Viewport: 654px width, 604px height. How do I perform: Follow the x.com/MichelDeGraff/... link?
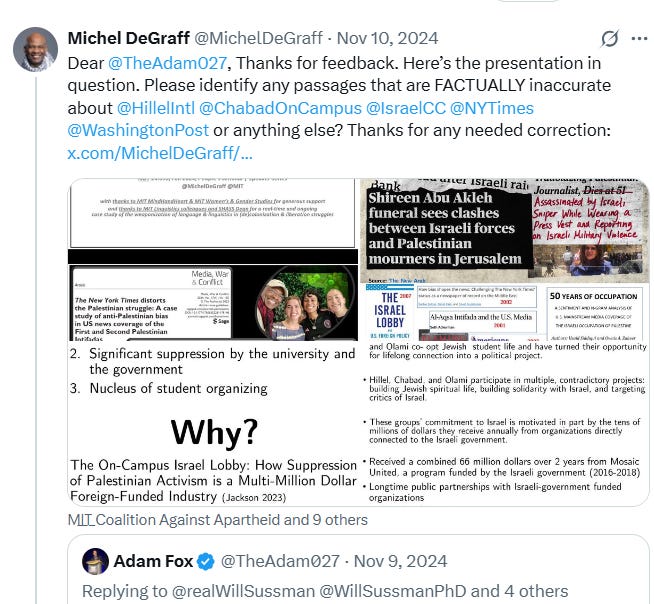point(160,153)
